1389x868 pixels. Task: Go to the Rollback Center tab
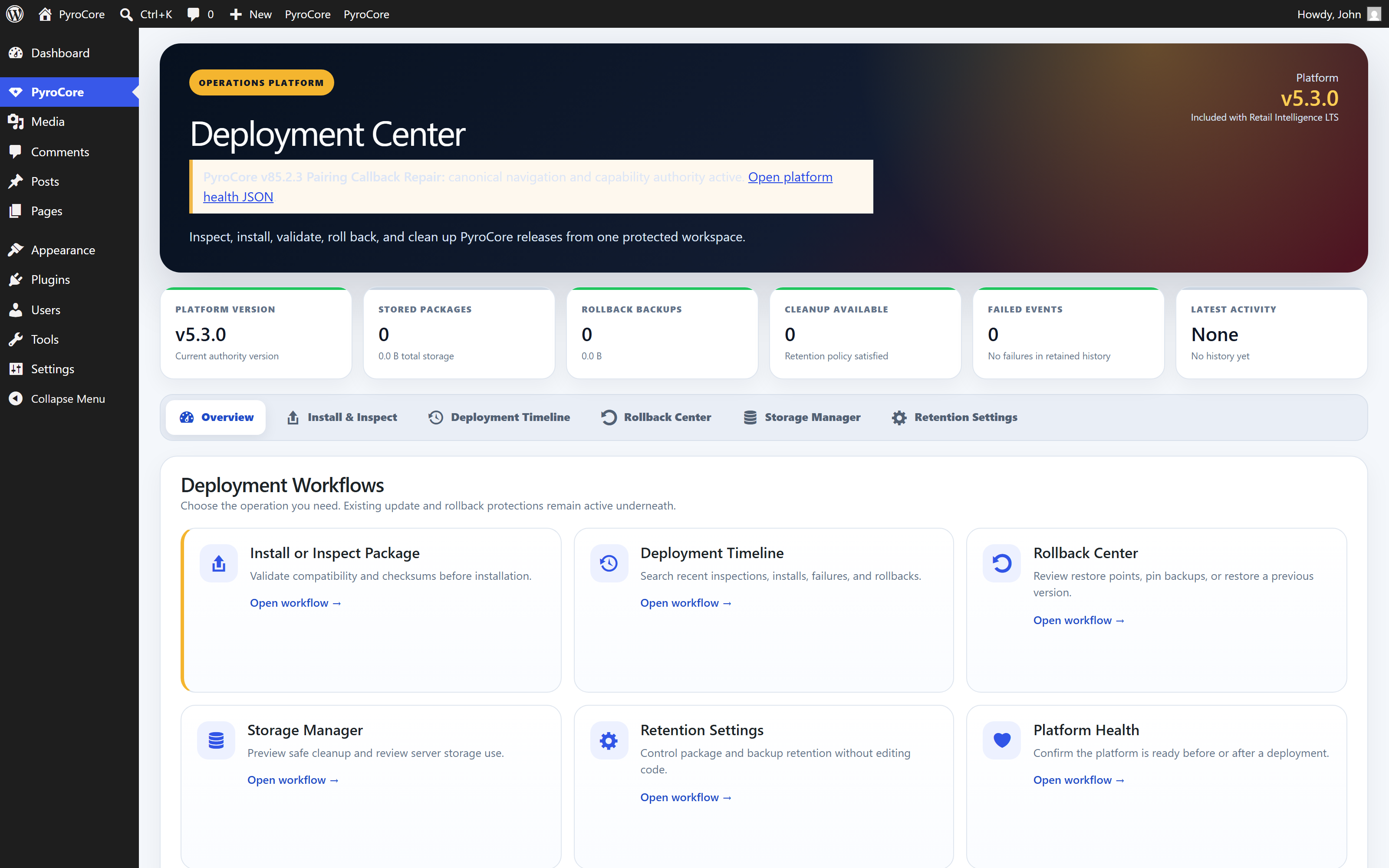[x=656, y=417]
